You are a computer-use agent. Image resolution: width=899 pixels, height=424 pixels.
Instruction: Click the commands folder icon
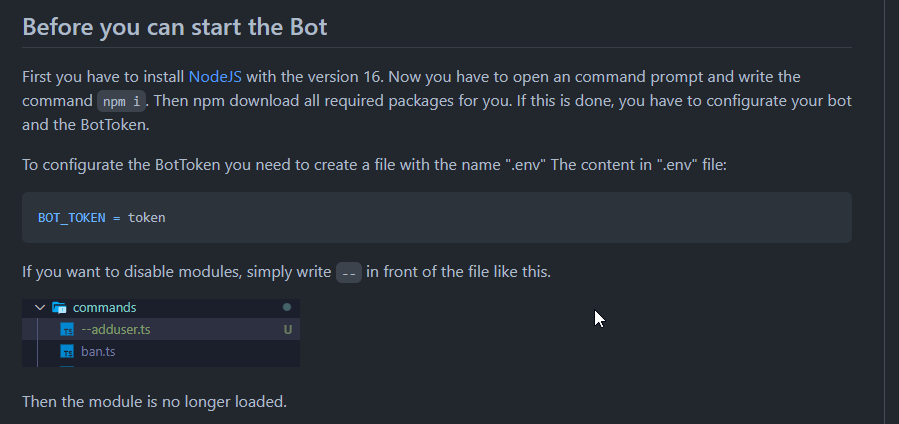click(59, 308)
